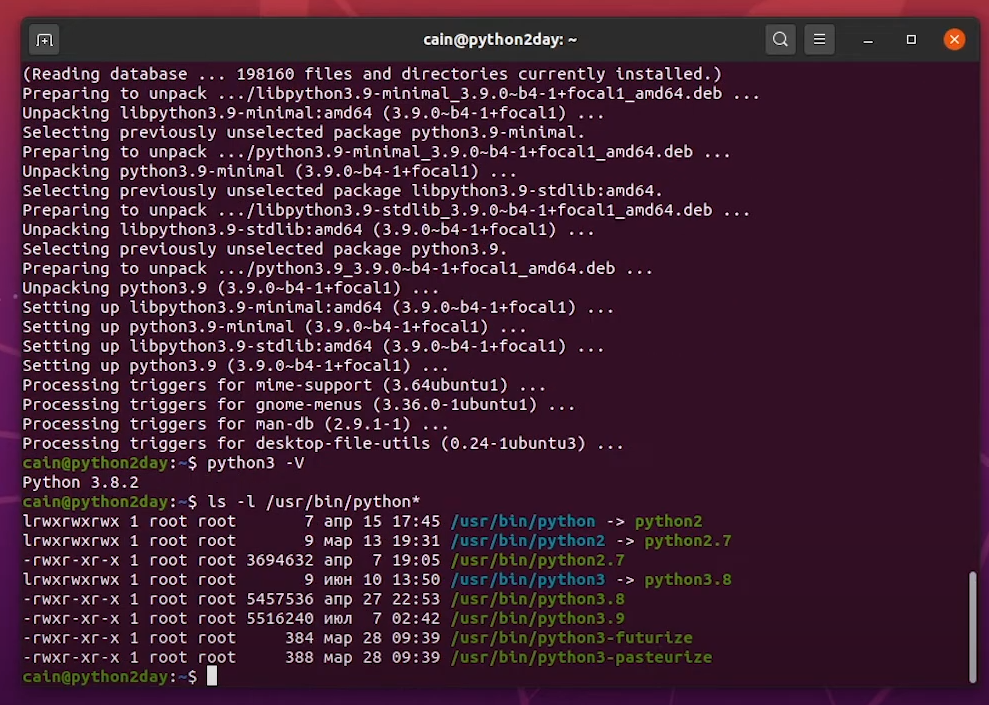Click the close window button
Viewport: 989px width, 705px height.
click(954, 38)
